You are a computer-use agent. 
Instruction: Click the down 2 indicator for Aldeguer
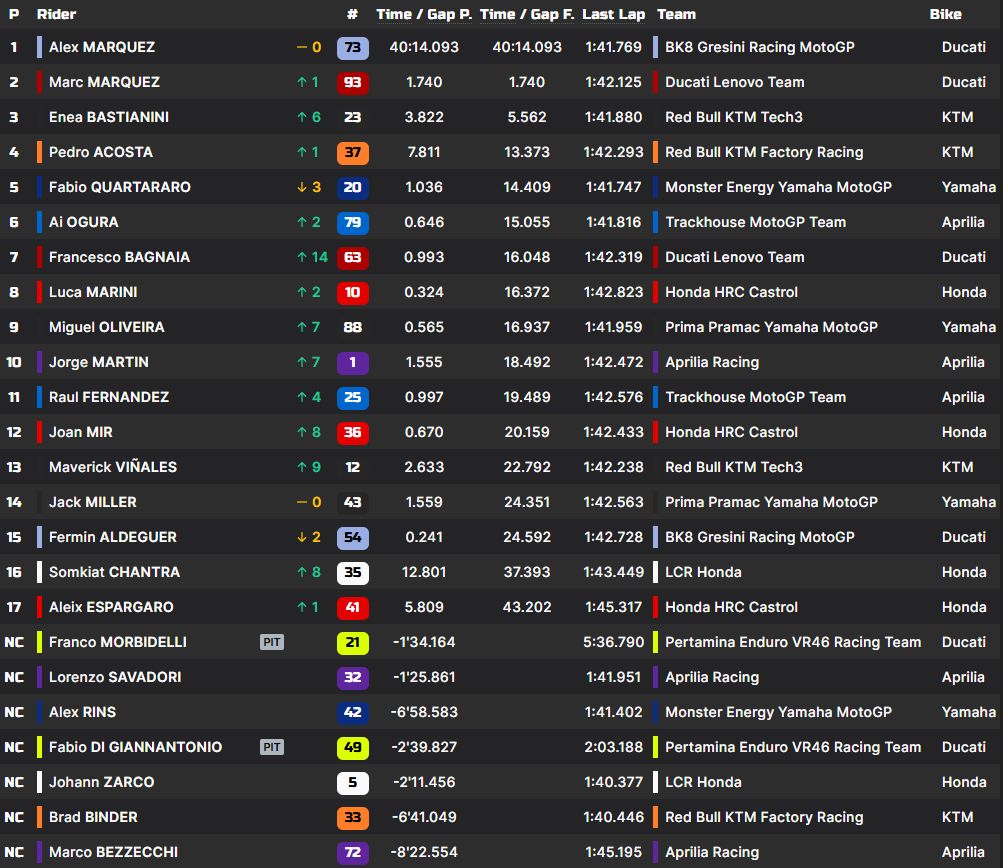click(x=309, y=537)
